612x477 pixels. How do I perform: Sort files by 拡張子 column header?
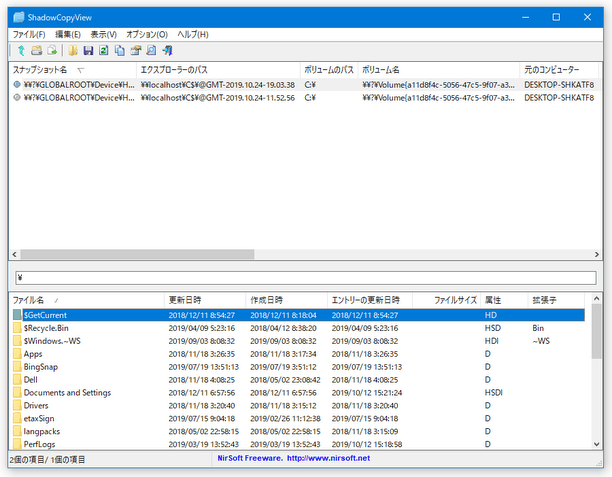[556, 300]
